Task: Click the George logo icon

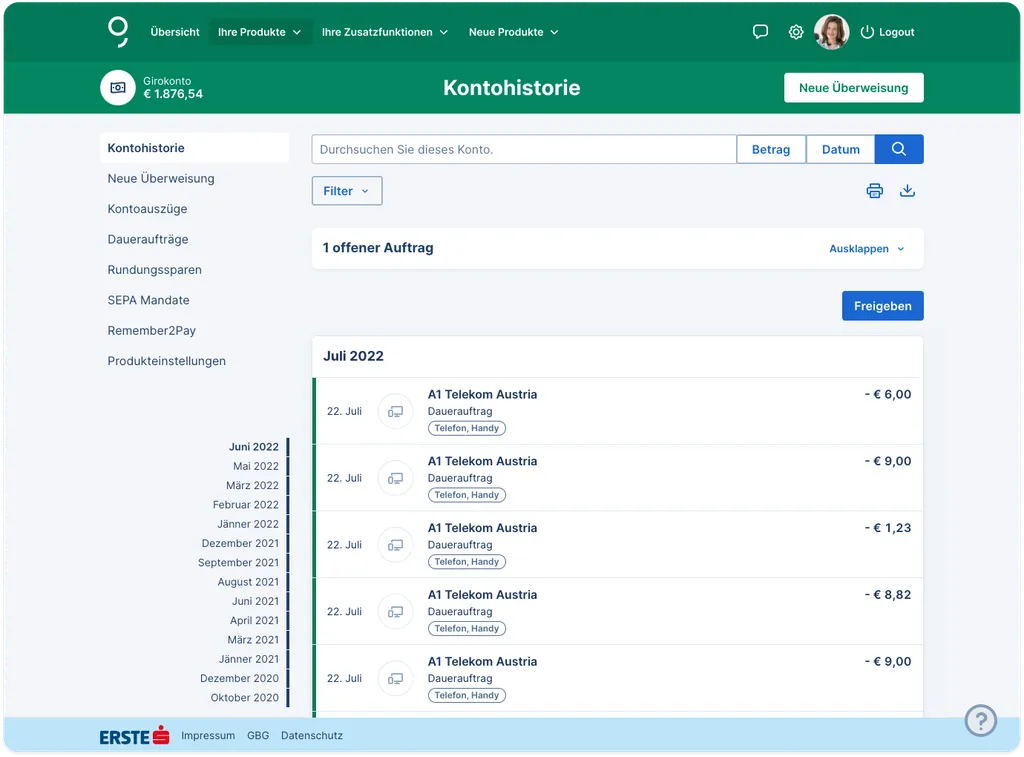Action: pos(118,32)
